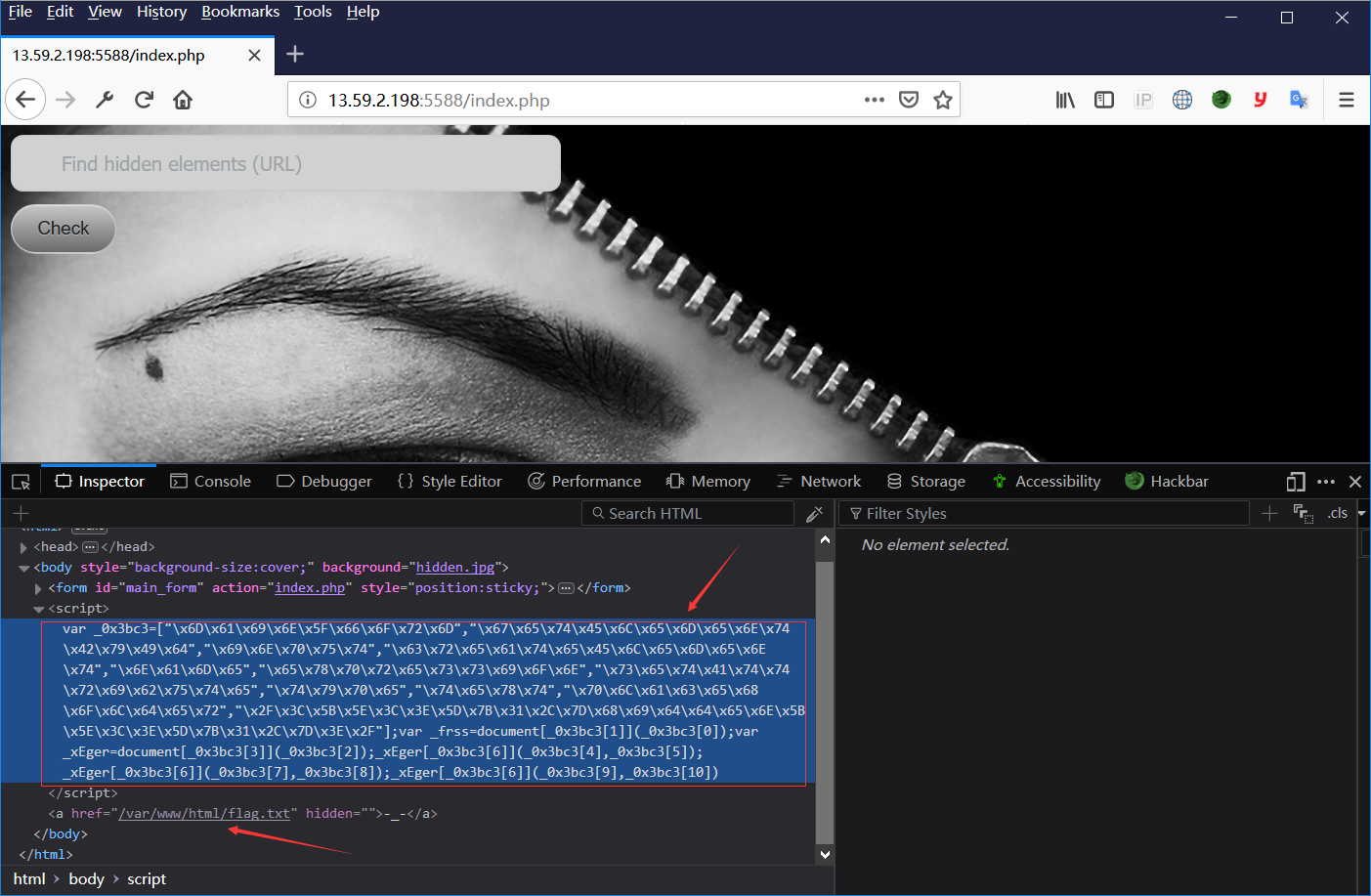Switch to the Console tab
1371x896 pixels.
click(x=211, y=482)
